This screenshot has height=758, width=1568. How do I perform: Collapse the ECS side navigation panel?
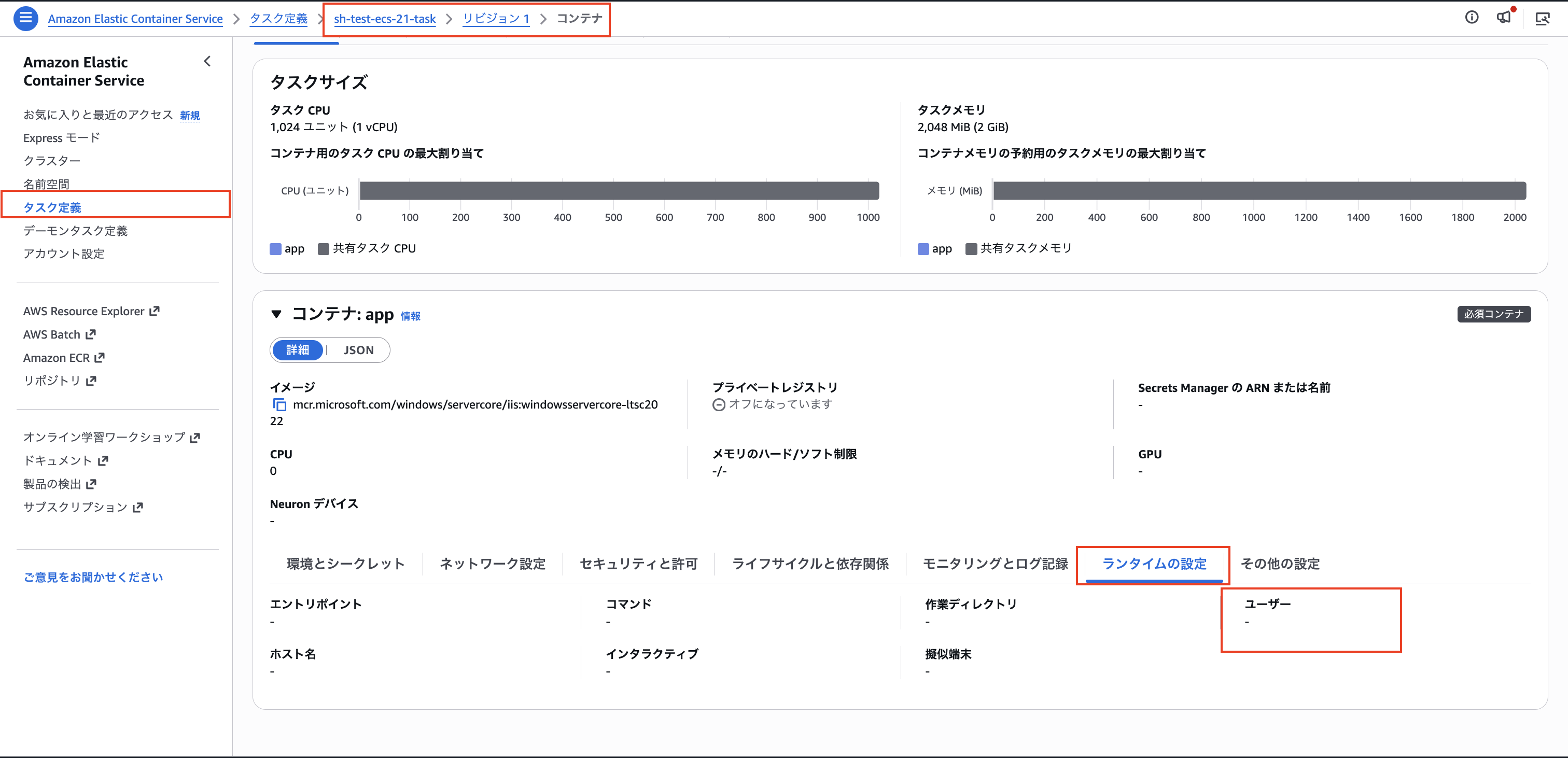pyautogui.click(x=207, y=62)
